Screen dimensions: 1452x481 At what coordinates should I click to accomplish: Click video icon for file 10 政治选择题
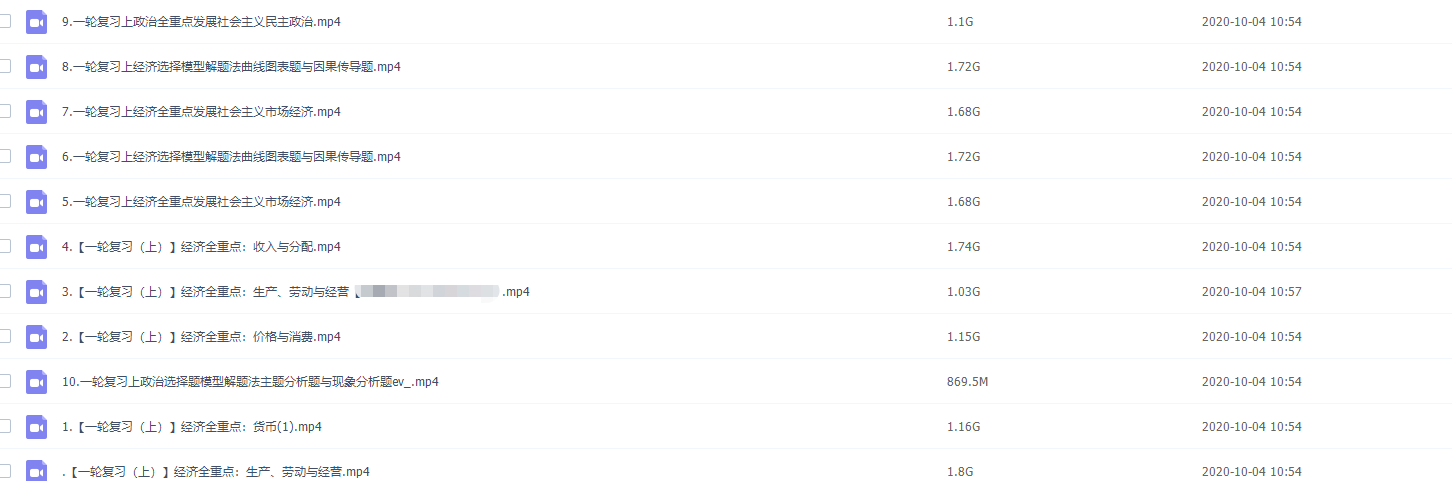pyautogui.click(x=37, y=382)
